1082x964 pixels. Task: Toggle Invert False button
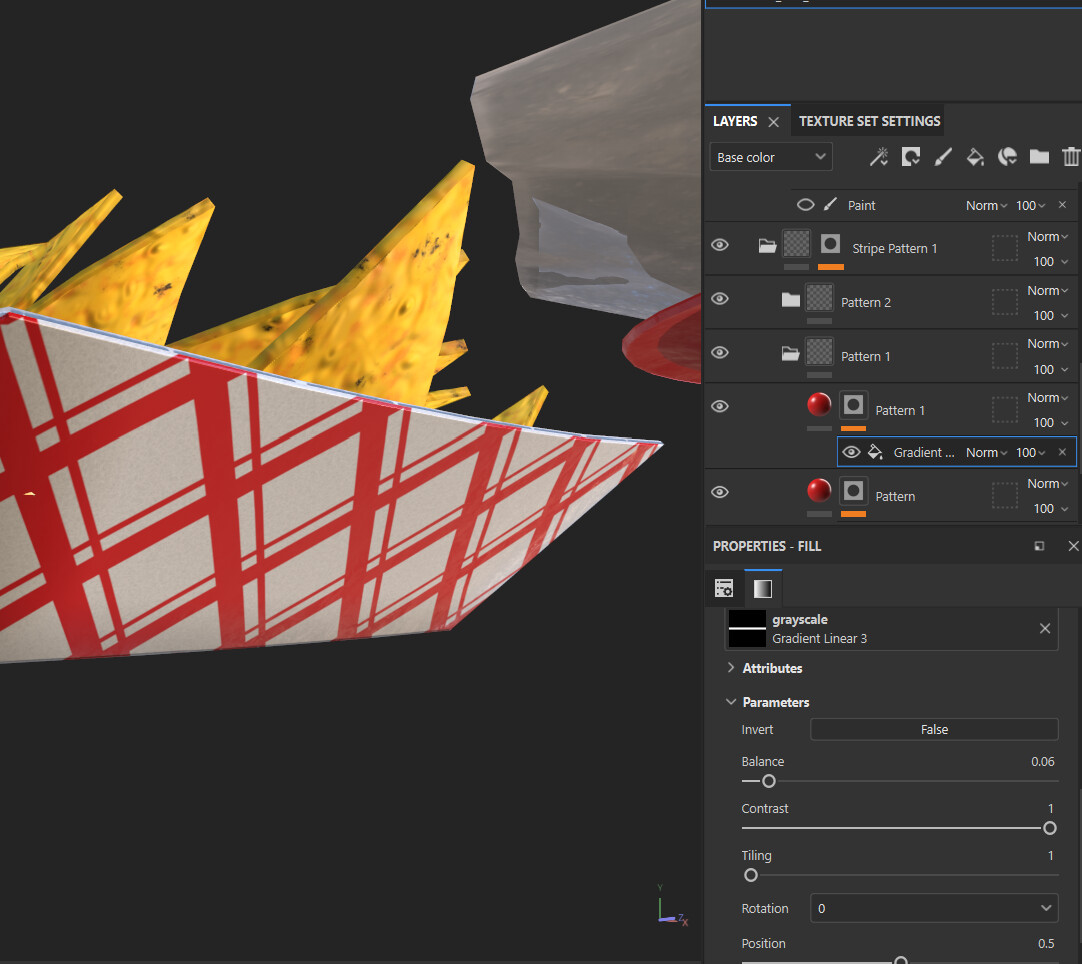pyautogui.click(x=934, y=729)
